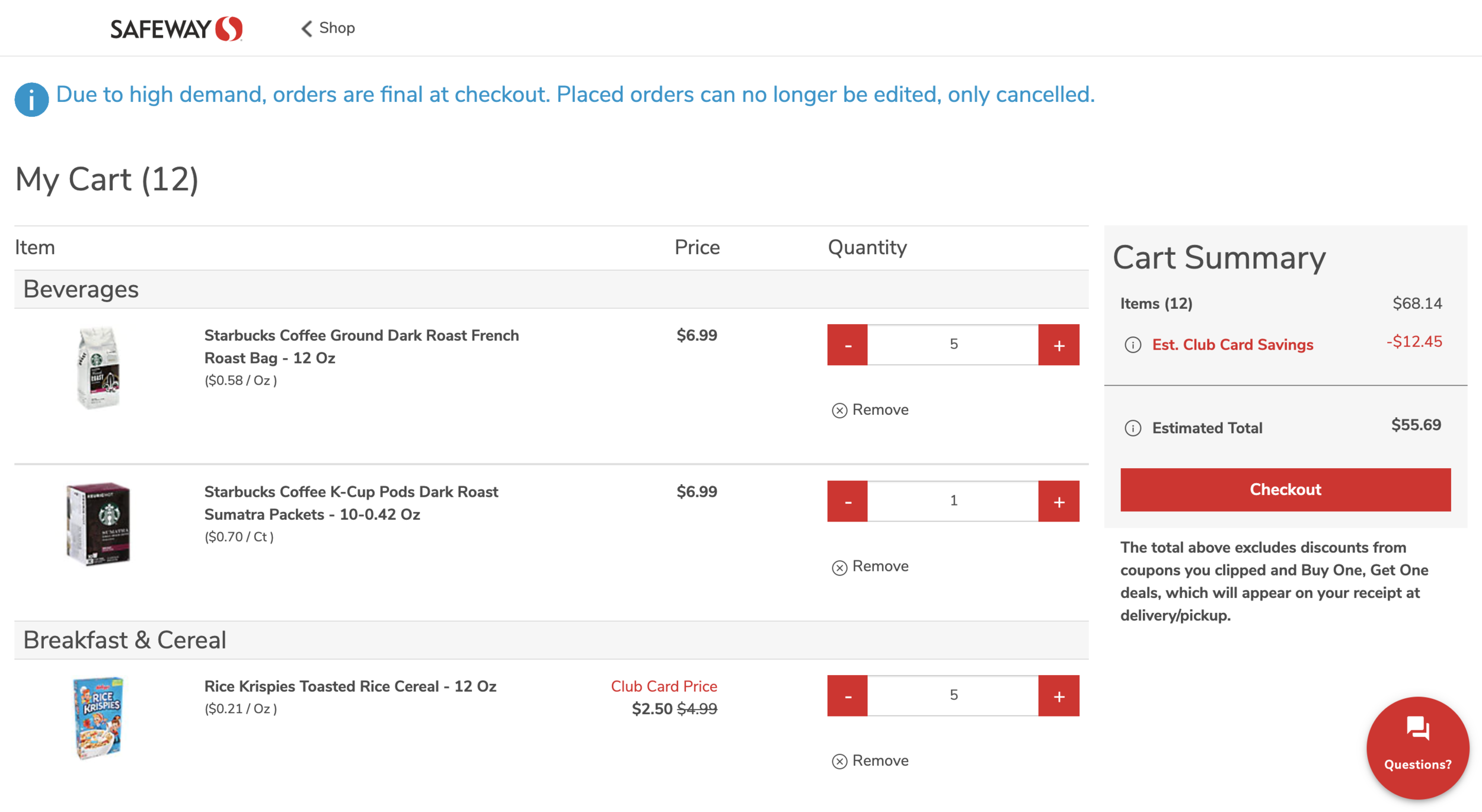Click info icon beside Est. Club Card Savings
This screenshot has width=1482, height=812.
1132,345
